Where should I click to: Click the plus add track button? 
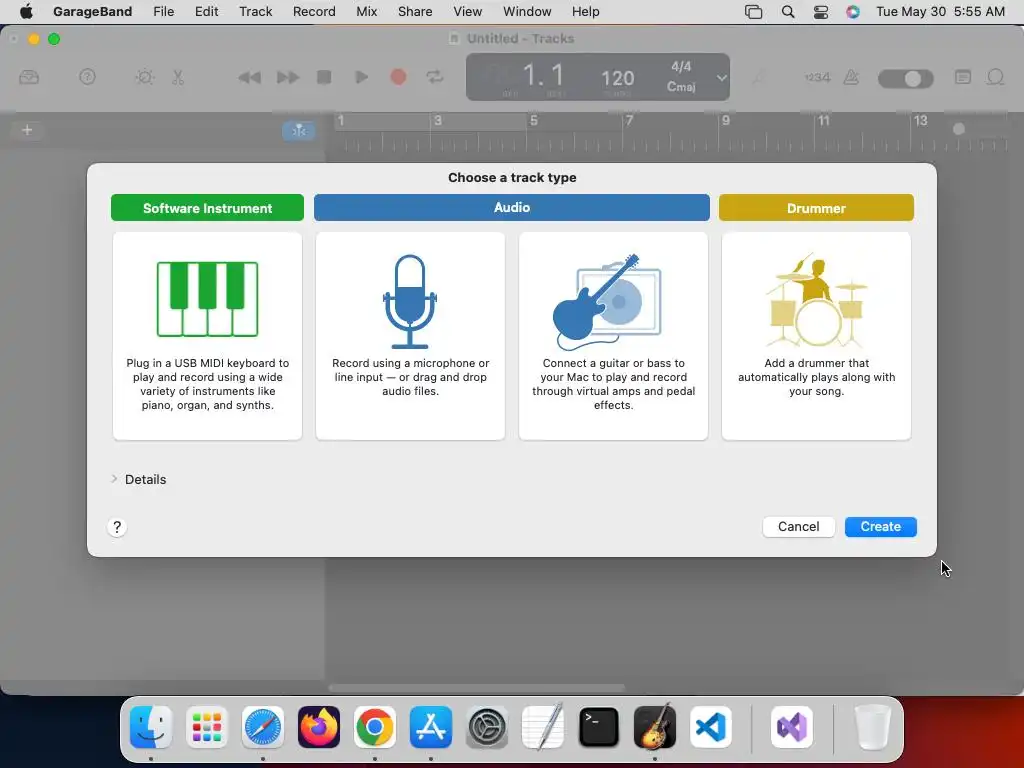[x=27, y=130]
